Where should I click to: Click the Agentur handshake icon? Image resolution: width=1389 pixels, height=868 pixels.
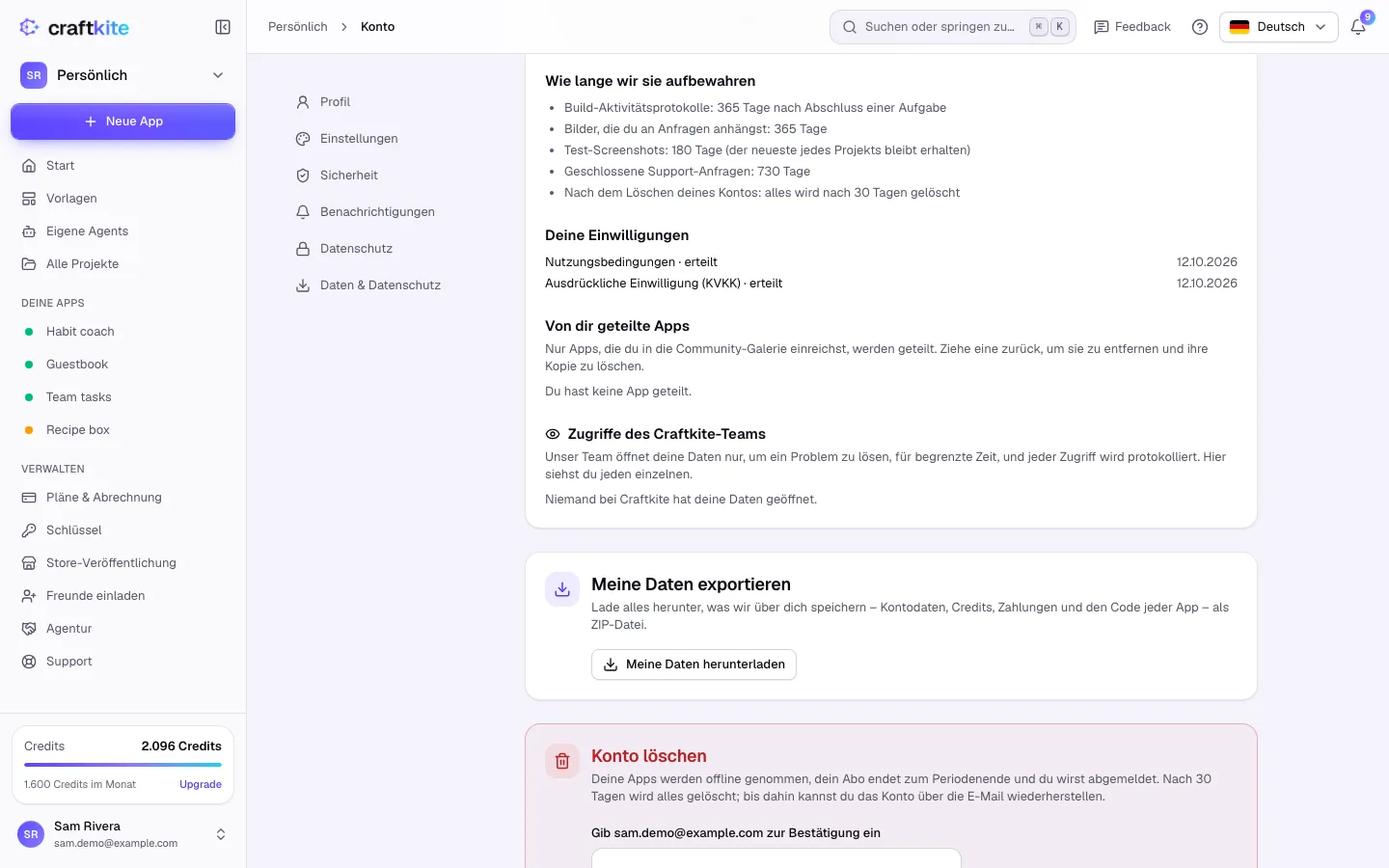[x=29, y=629]
